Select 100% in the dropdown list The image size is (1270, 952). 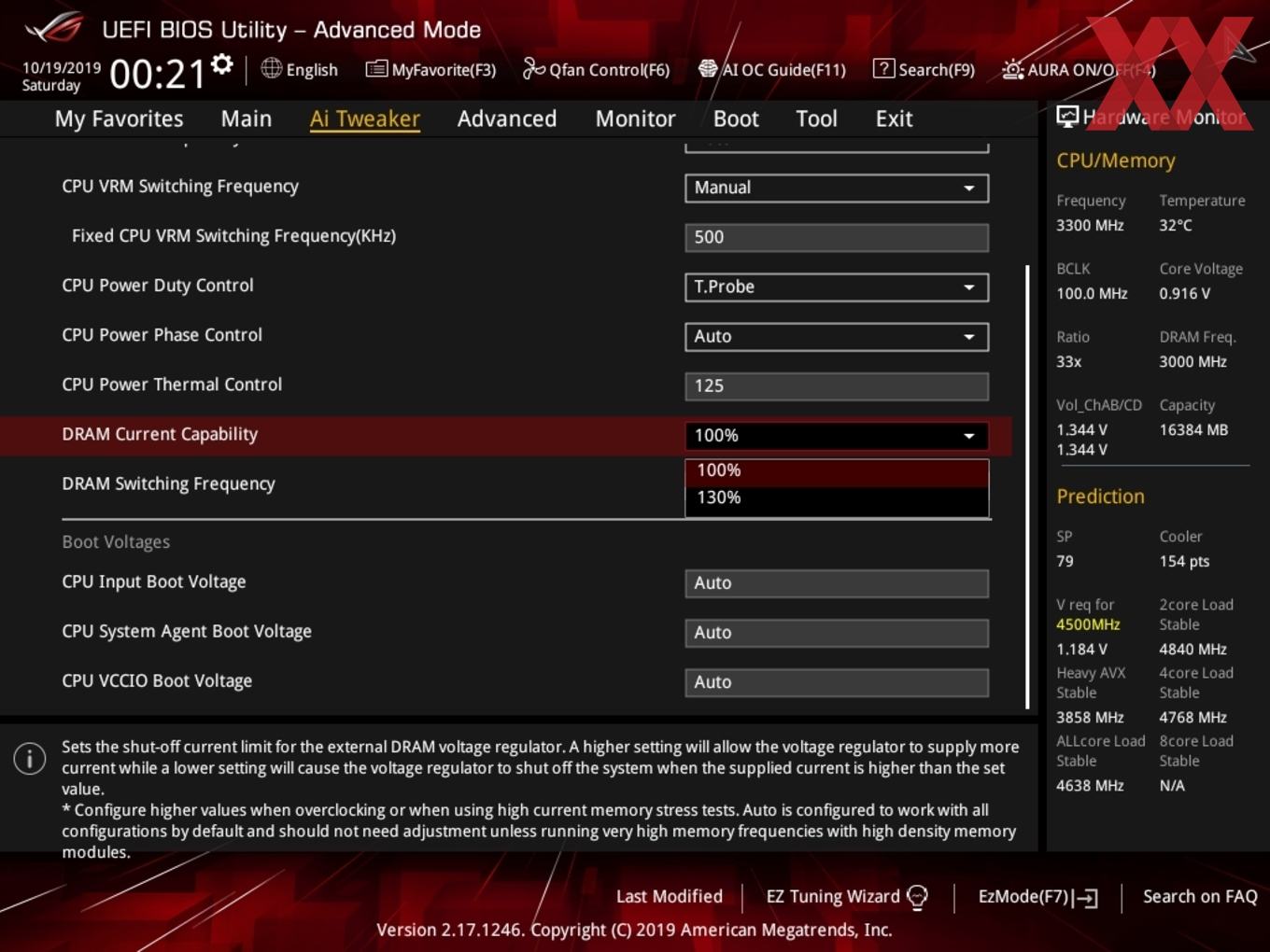coord(837,470)
